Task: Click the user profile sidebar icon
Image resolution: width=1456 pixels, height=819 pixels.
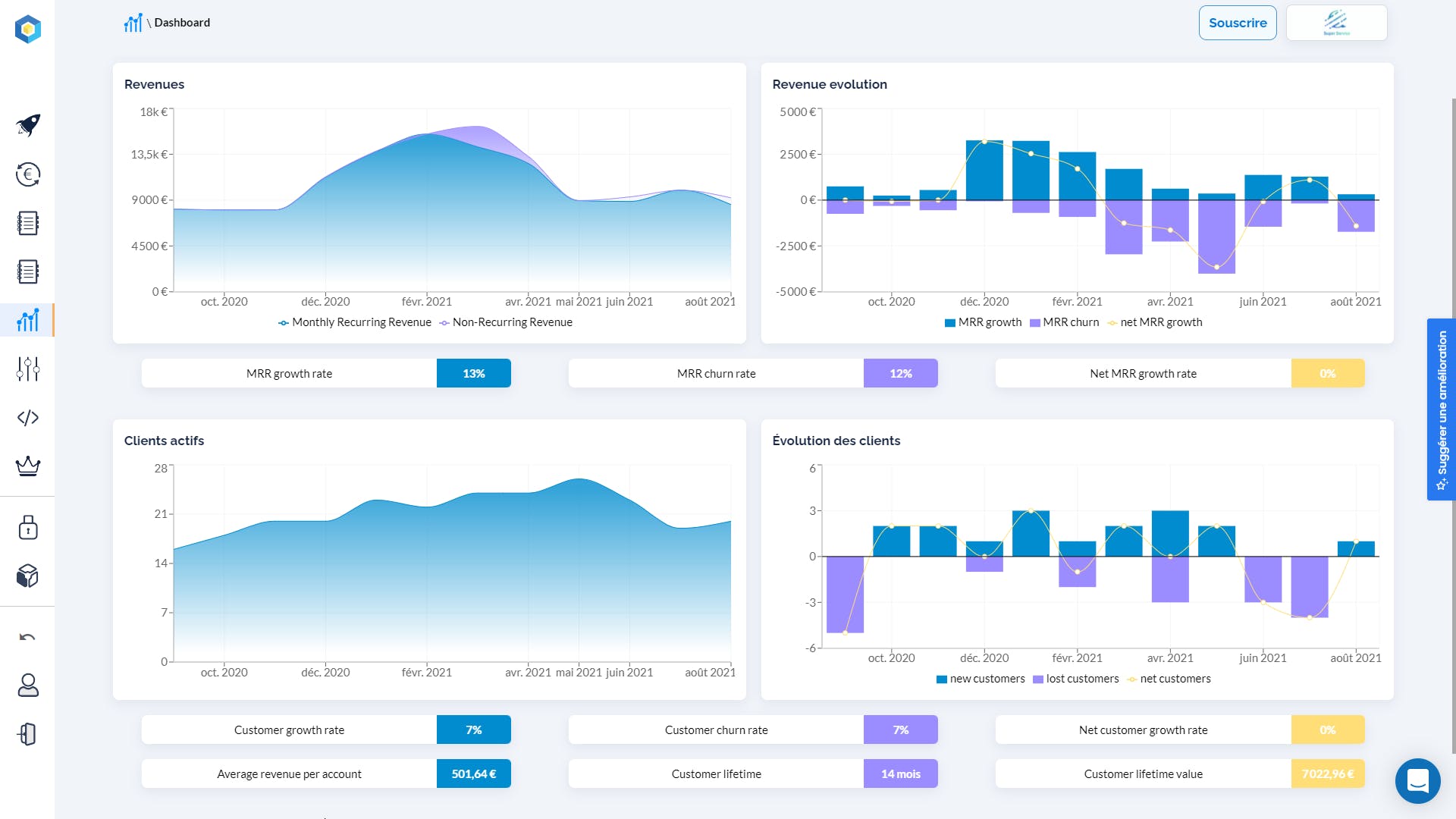Action: pyautogui.click(x=28, y=686)
